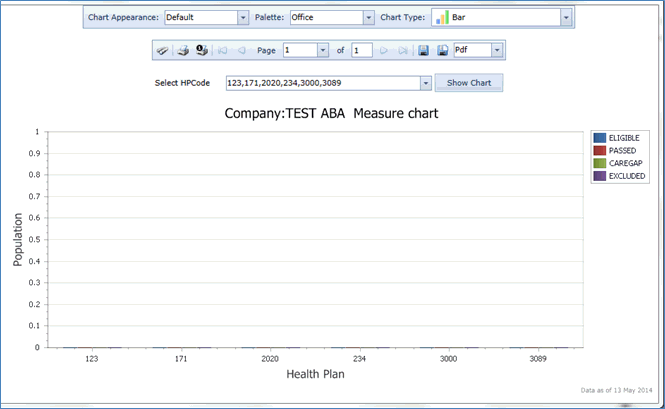Click the ELIGIBLE blue legend swatch
This screenshot has height=409, width=665.
click(x=599, y=137)
